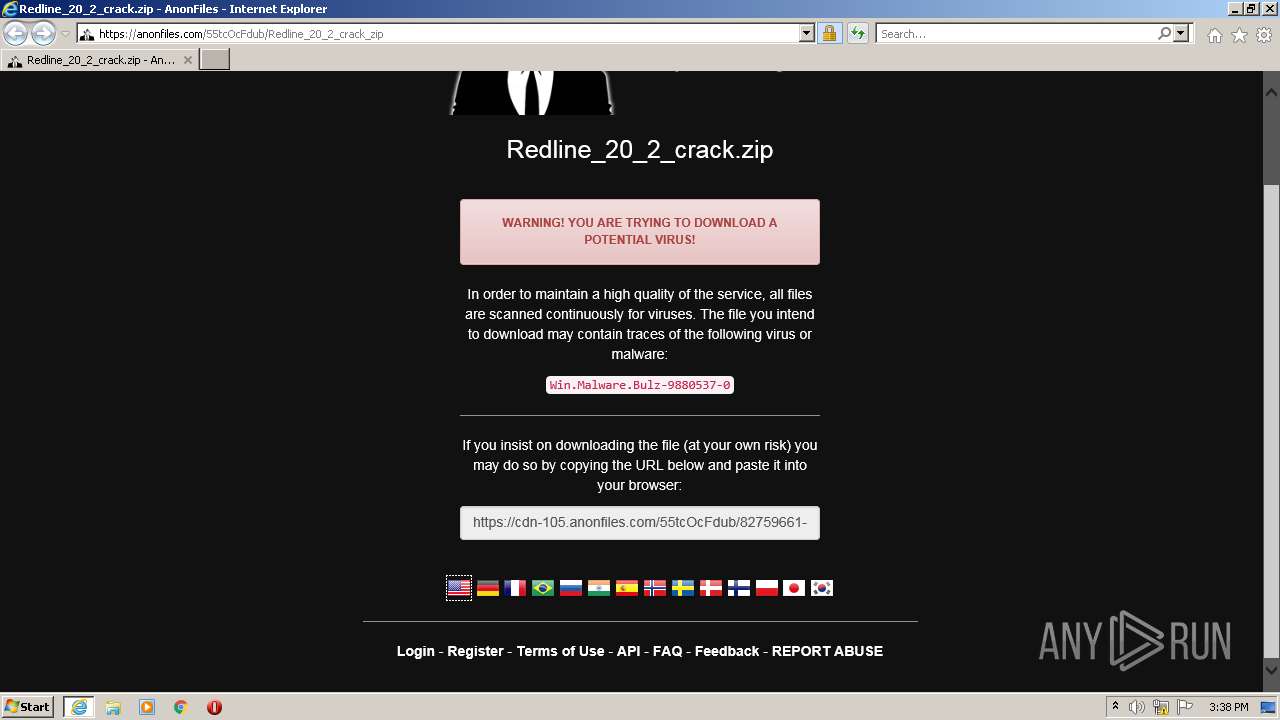Launch media player from taskbar
The width and height of the screenshot is (1280, 720).
pyautogui.click(x=147, y=707)
